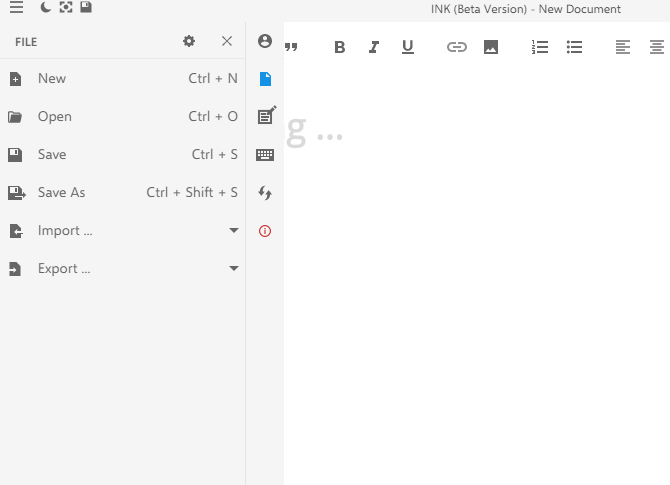The image size is (670, 485).
Task: Click the Save As row icon
Action: 17,193
